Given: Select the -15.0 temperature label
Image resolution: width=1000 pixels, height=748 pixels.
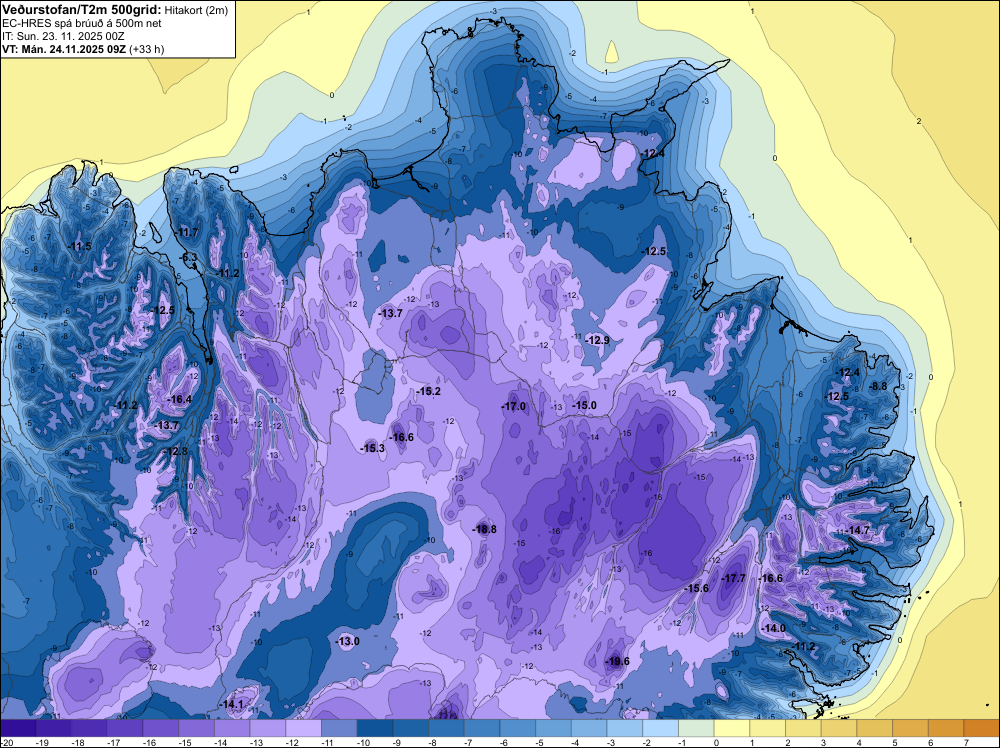Looking at the screenshot, I should [x=584, y=405].
